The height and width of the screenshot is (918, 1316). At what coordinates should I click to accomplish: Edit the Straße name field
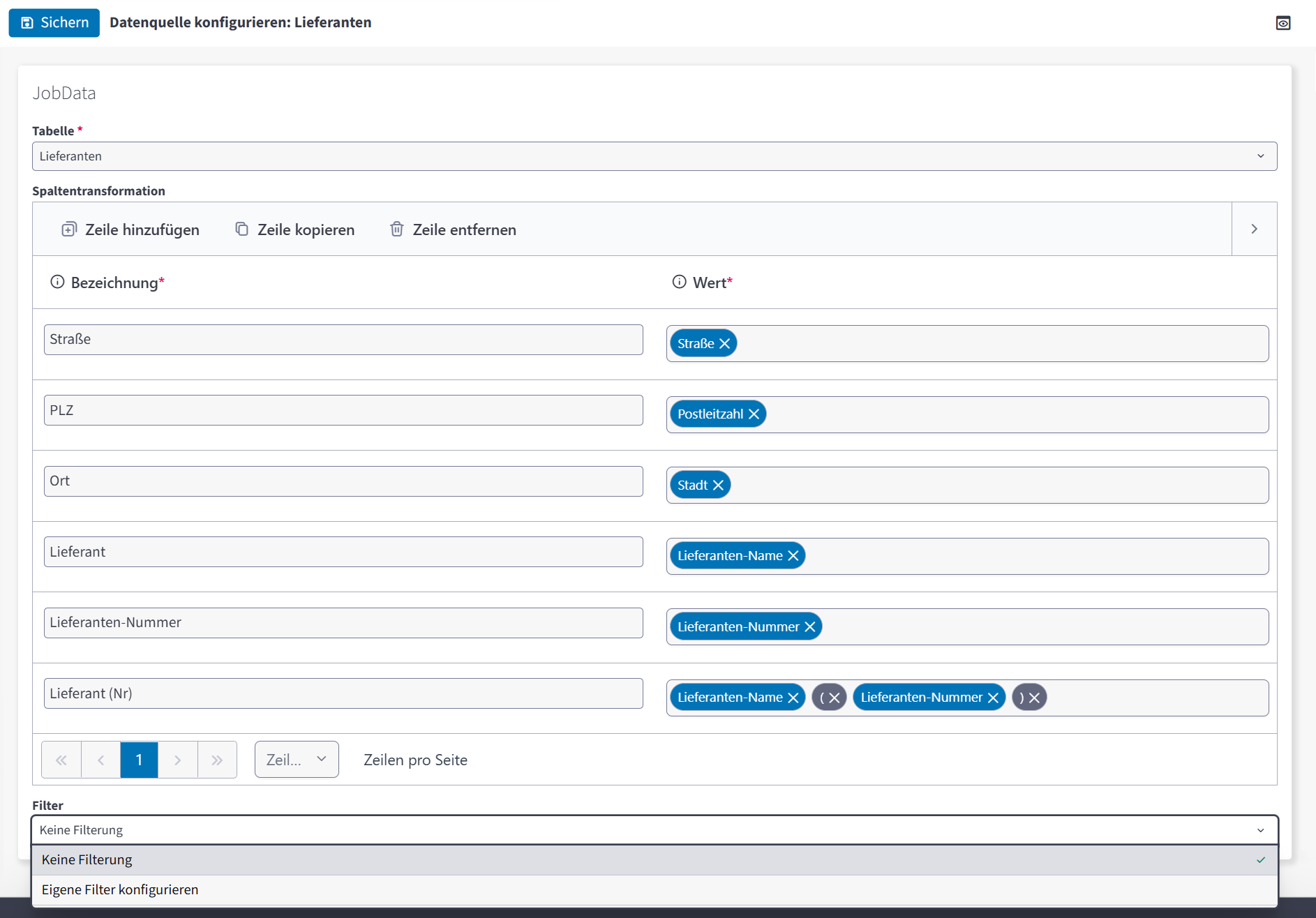pos(343,340)
